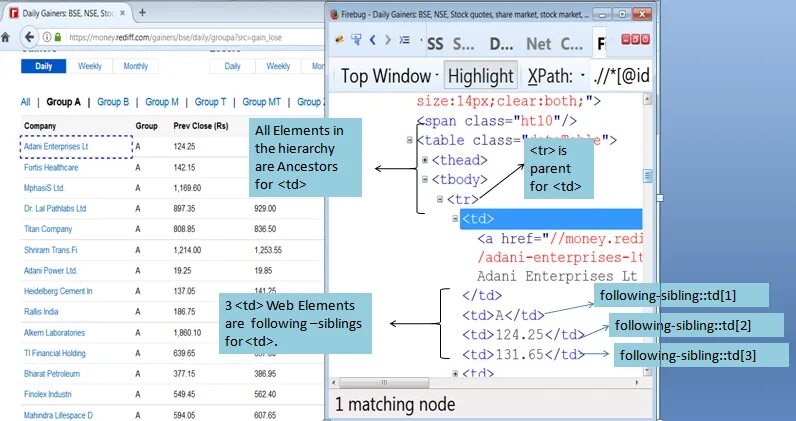Click Firebug scrollbar up arrow
Screen dimensions: 796x421
647,99
